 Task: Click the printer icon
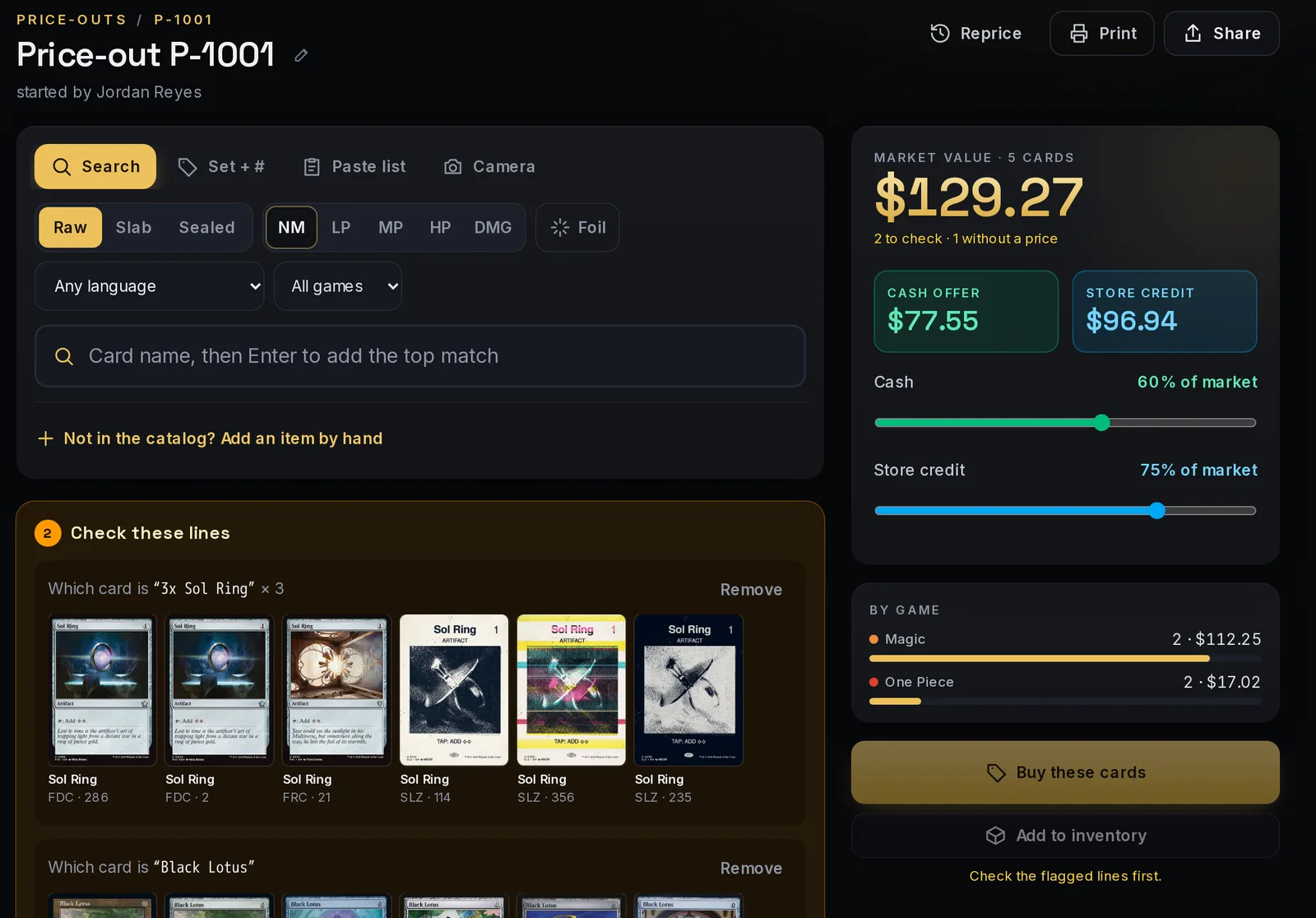click(x=1078, y=33)
